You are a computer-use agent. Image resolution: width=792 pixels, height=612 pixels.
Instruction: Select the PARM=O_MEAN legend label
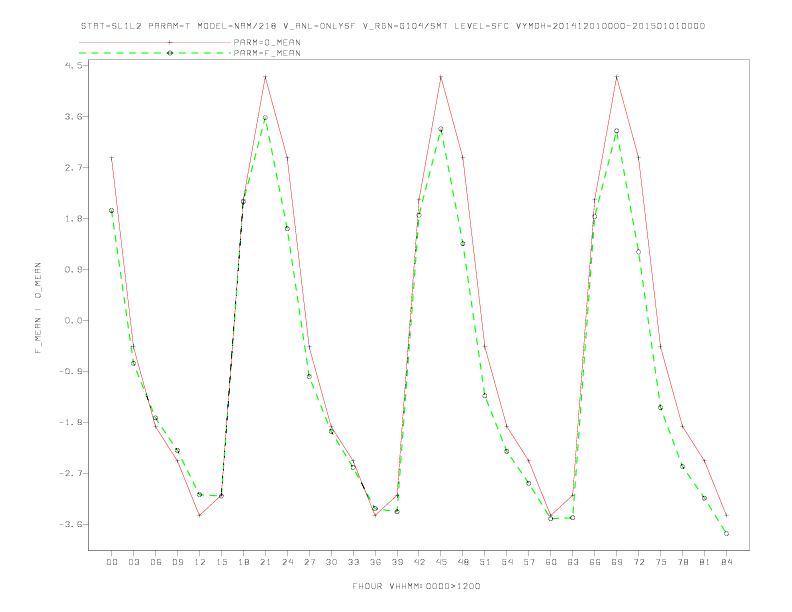click(x=267, y=42)
